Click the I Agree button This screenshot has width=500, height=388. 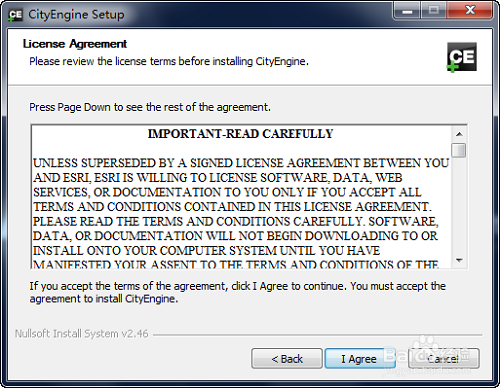[360, 359]
